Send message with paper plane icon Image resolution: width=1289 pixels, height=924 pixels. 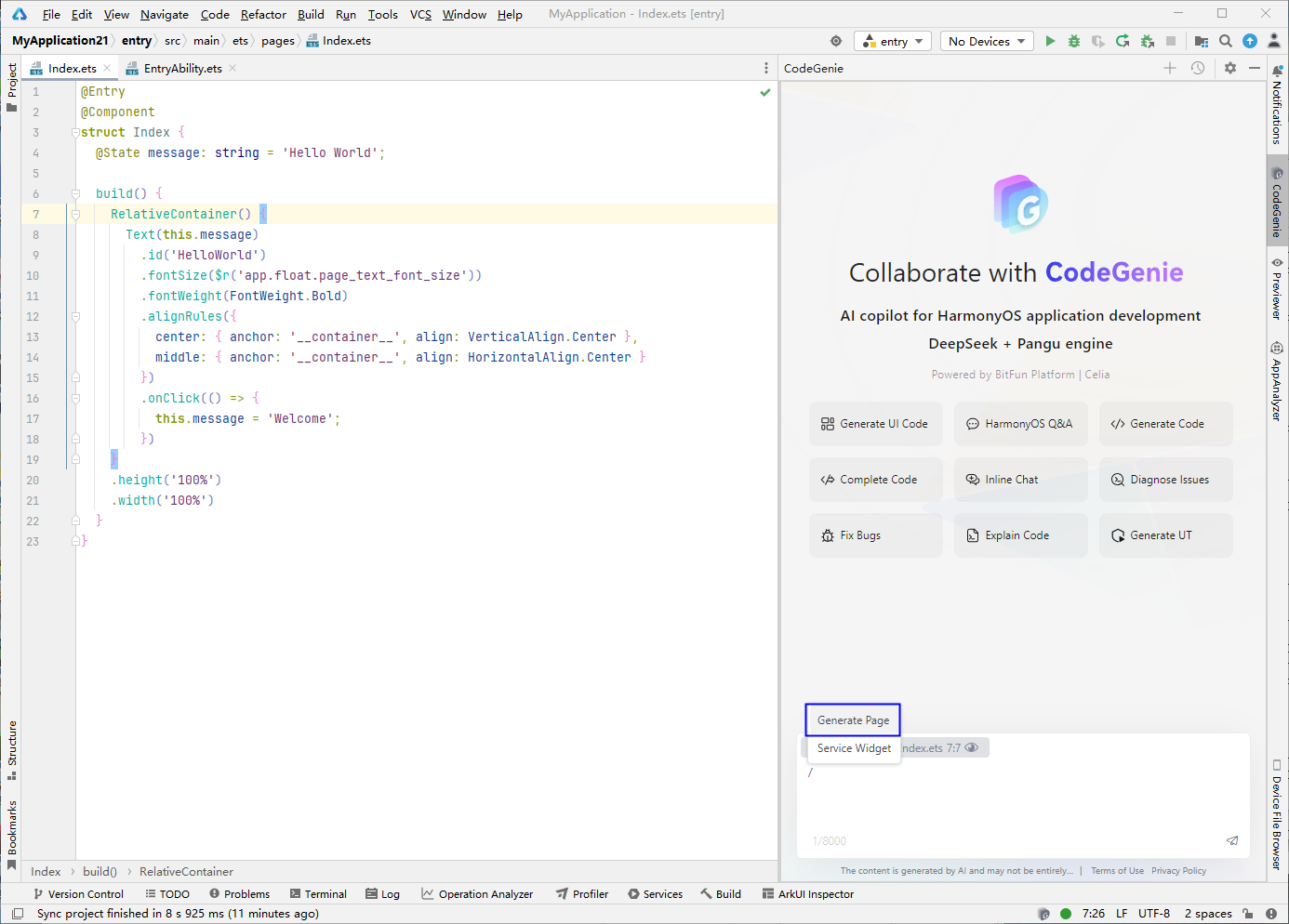click(x=1232, y=840)
